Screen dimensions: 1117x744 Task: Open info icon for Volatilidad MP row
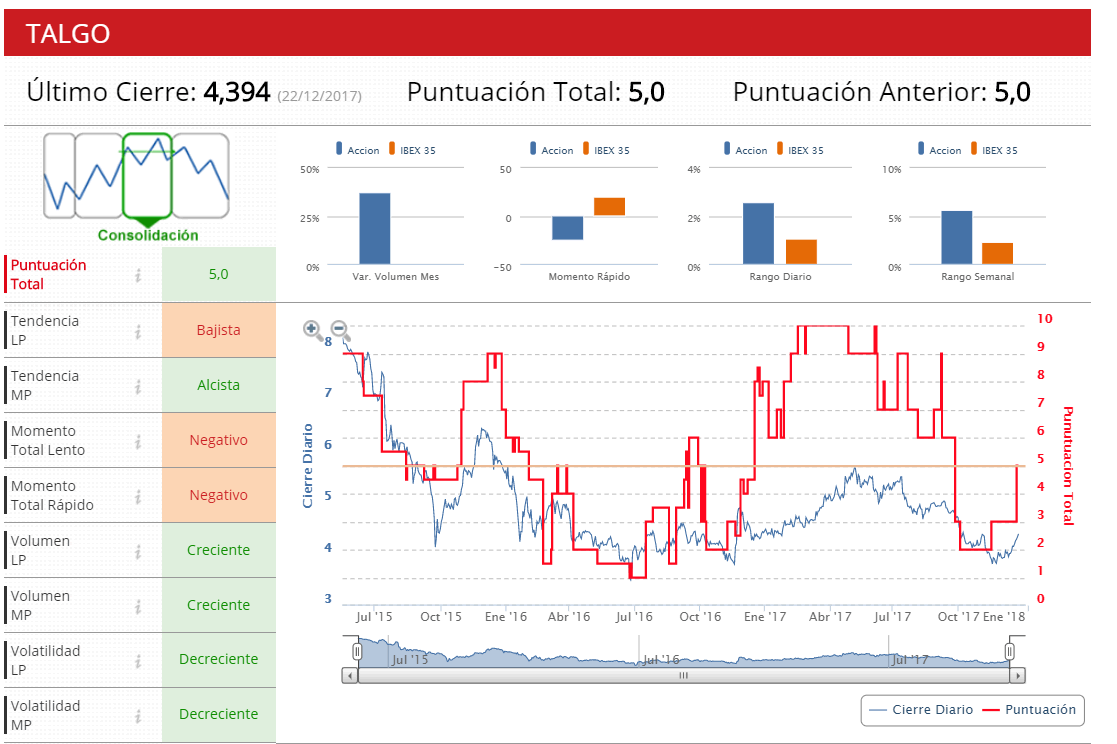[138, 715]
